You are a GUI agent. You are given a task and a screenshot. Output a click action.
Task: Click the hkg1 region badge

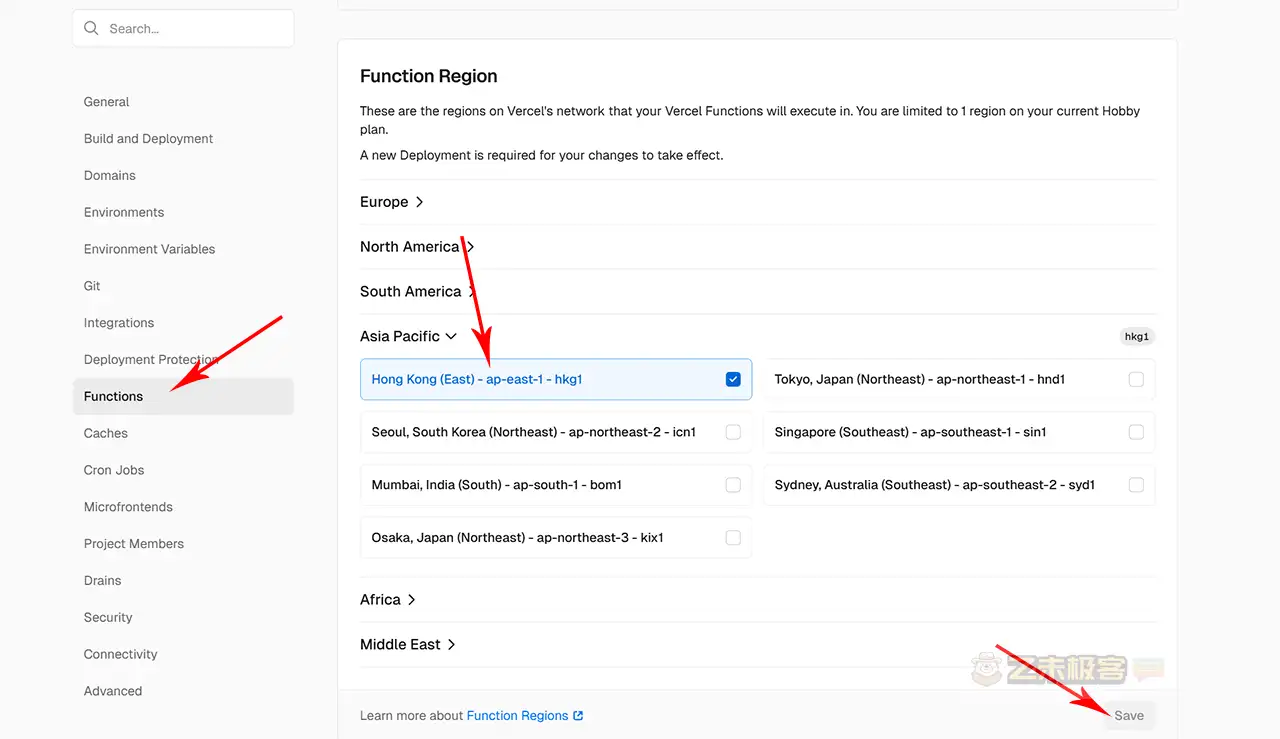(1137, 337)
